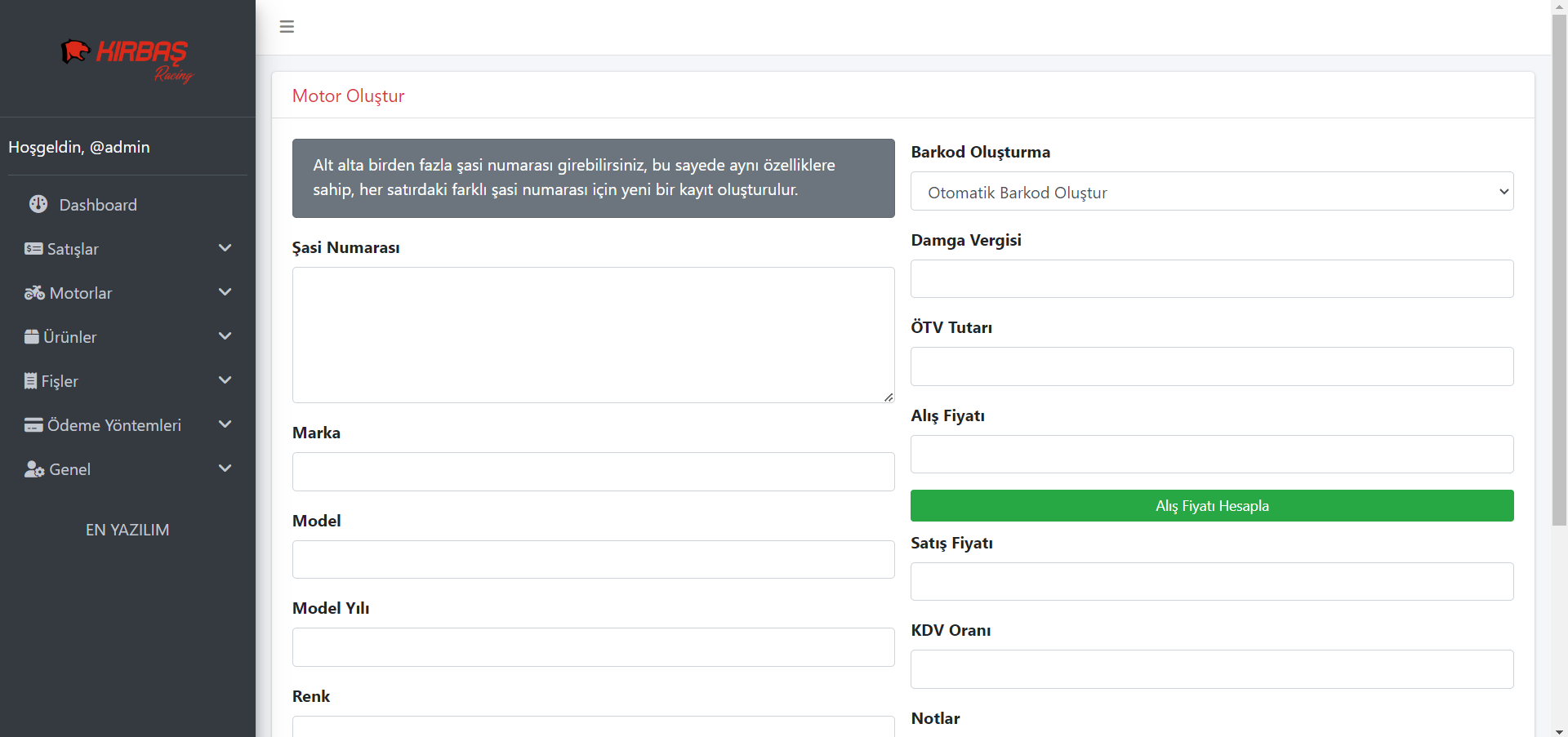Screen dimensions: 1568x737
Task: Follow the EN YAZILIM link
Action: click(x=127, y=530)
